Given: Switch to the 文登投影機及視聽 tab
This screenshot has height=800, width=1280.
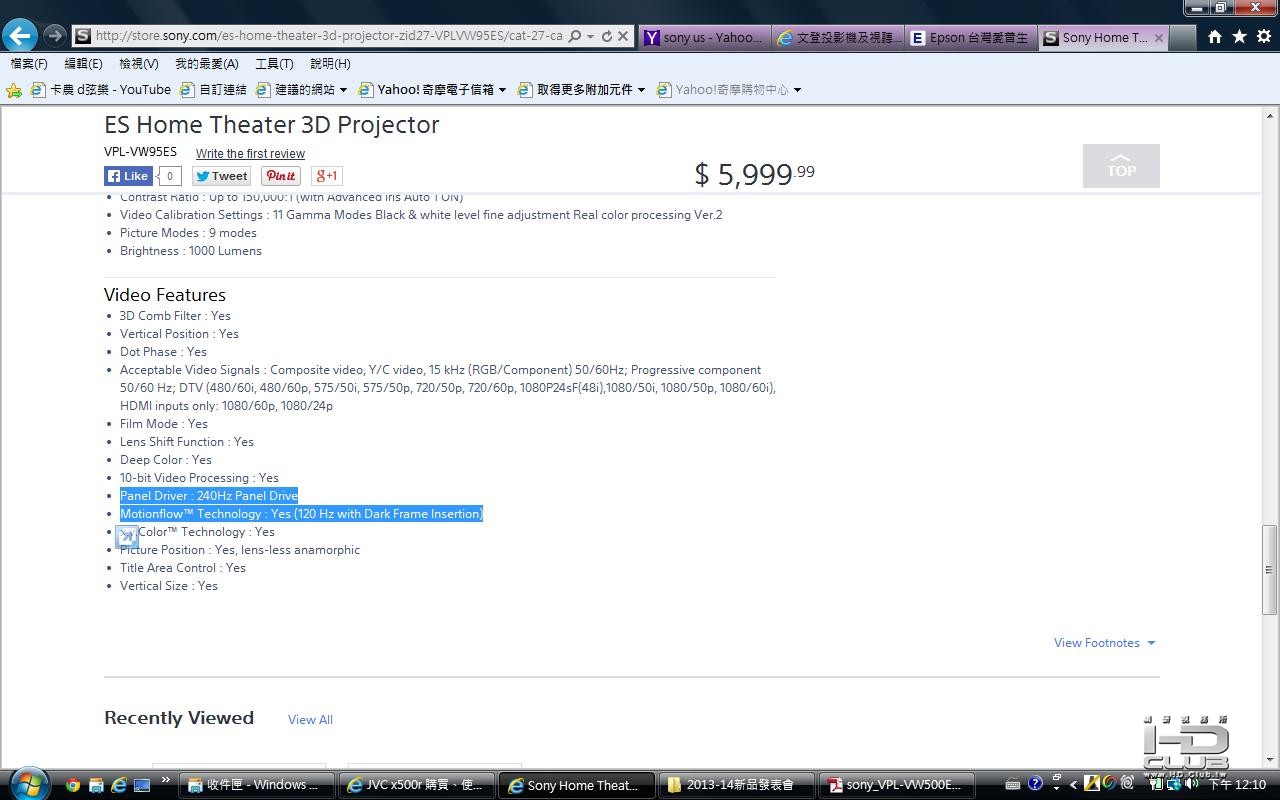Looking at the screenshot, I should [838, 37].
